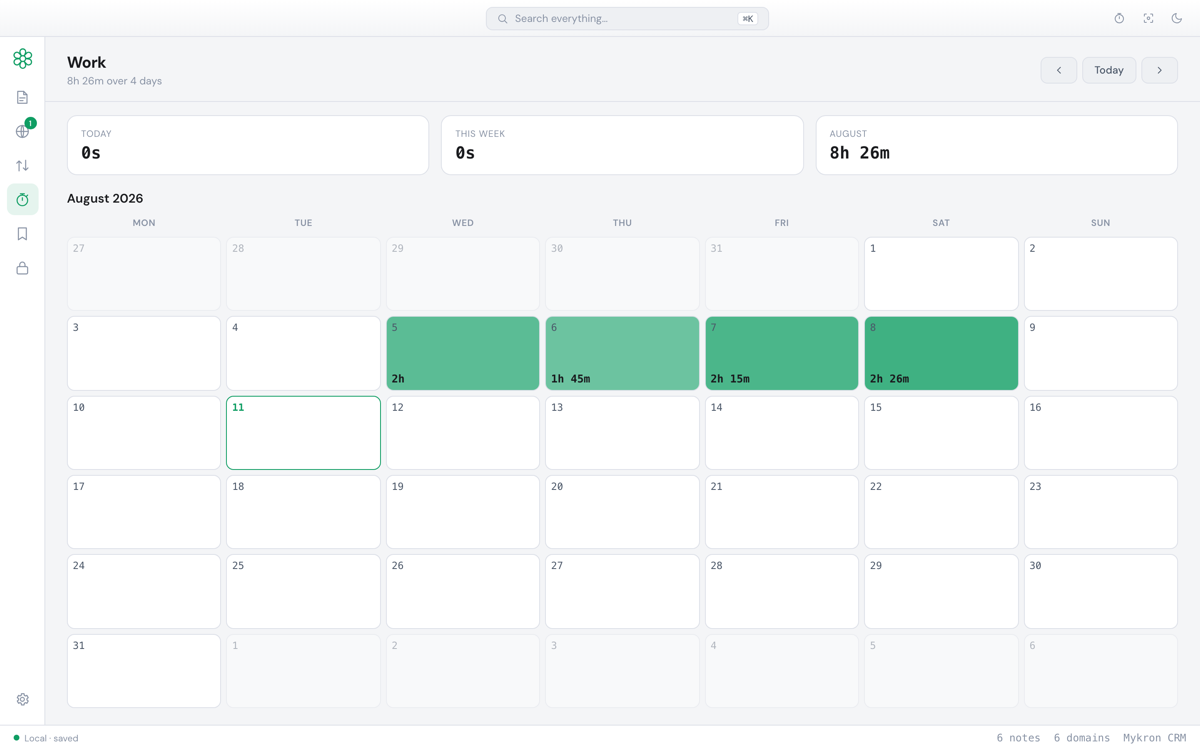
Task: Click the AUGUST 8h 26m summary card
Action: pyautogui.click(x=997, y=145)
